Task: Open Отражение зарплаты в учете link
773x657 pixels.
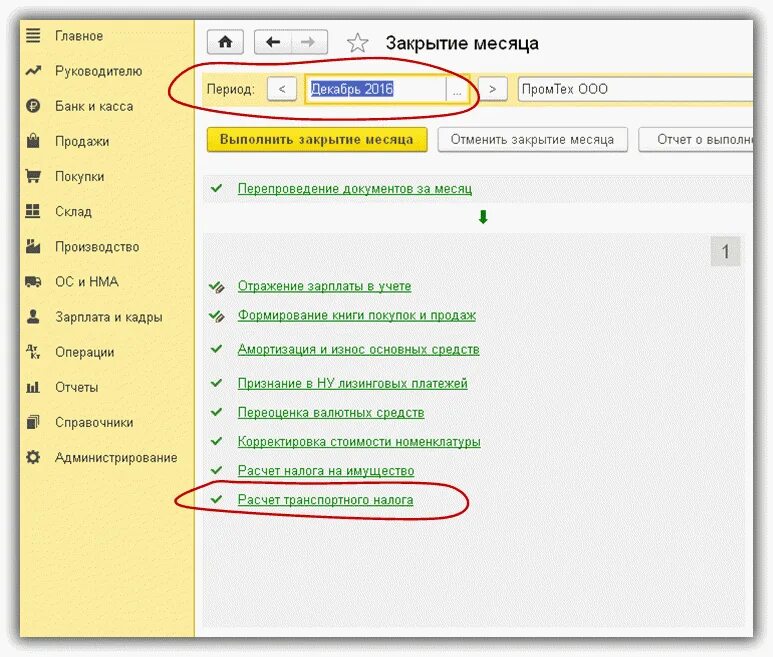Action: (x=324, y=286)
